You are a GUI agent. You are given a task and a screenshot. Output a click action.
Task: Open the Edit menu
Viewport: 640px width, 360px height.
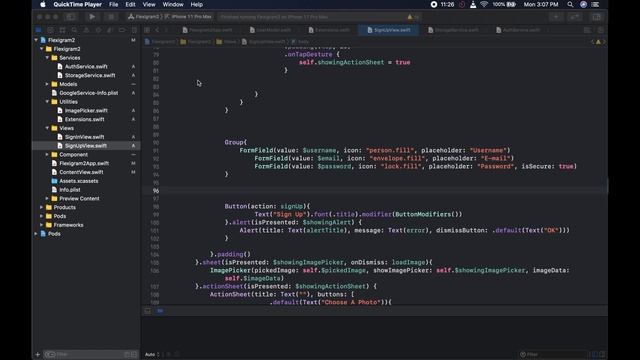point(130,4)
